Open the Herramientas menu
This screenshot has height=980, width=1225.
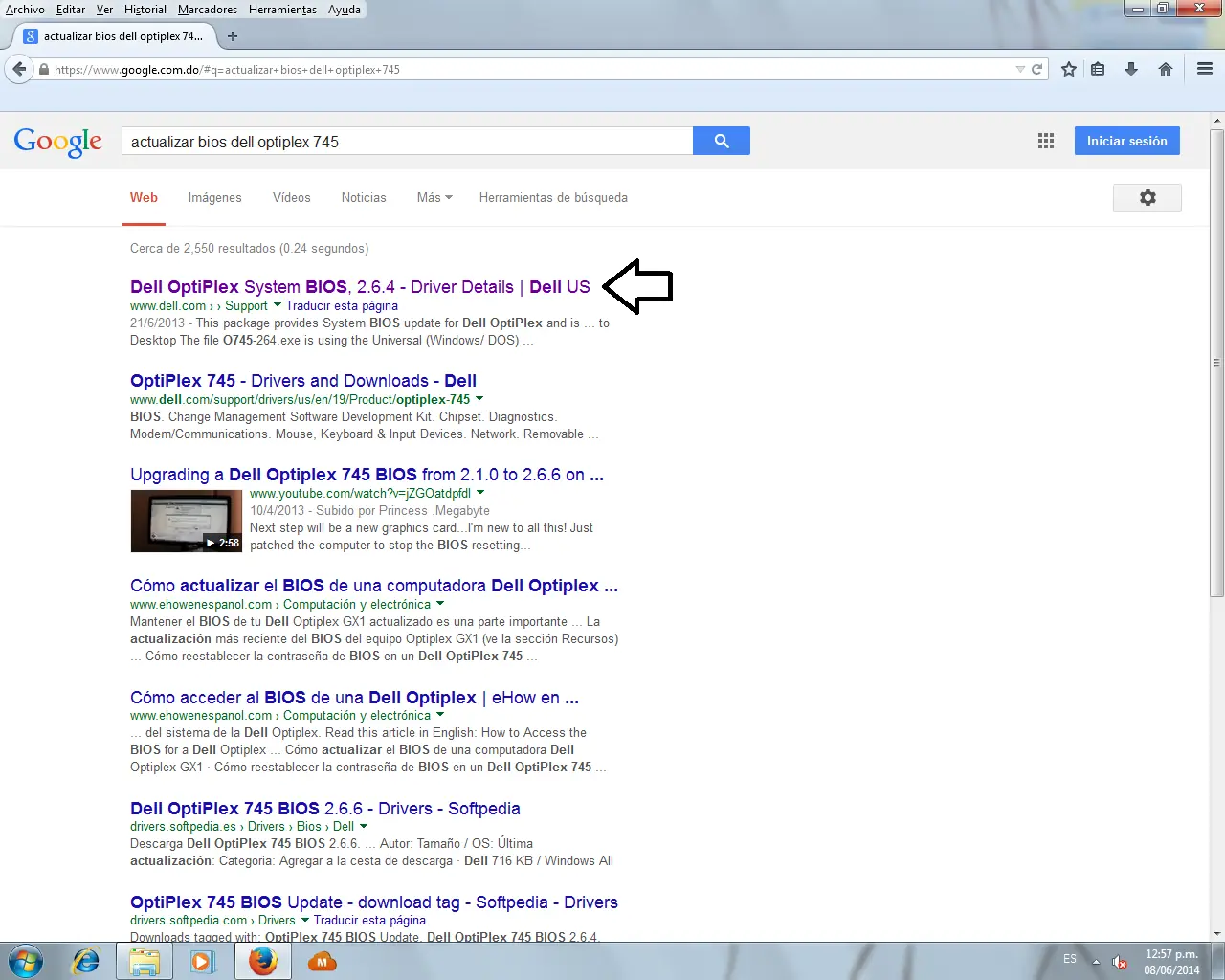(x=282, y=10)
